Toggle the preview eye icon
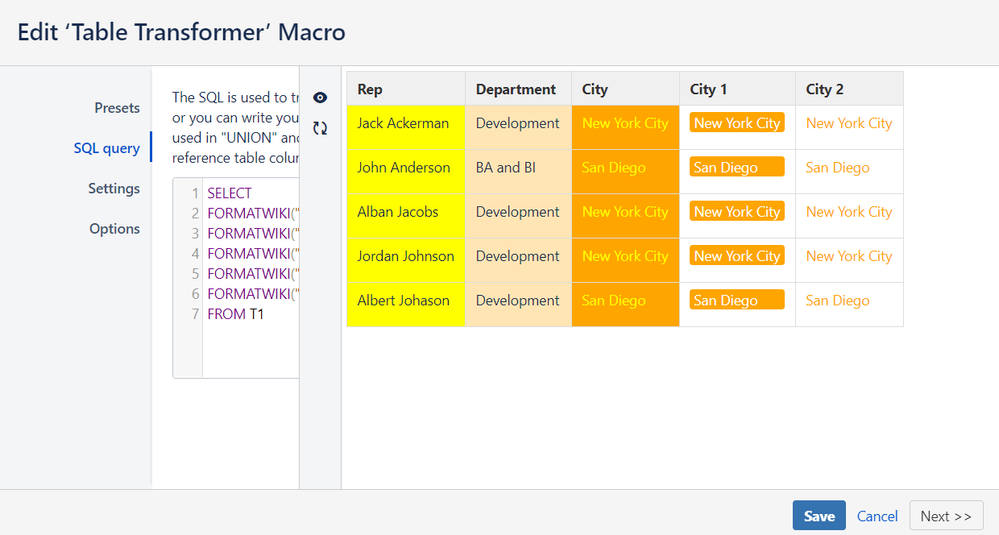This screenshot has width=999, height=535. click(x=320, y=98)
